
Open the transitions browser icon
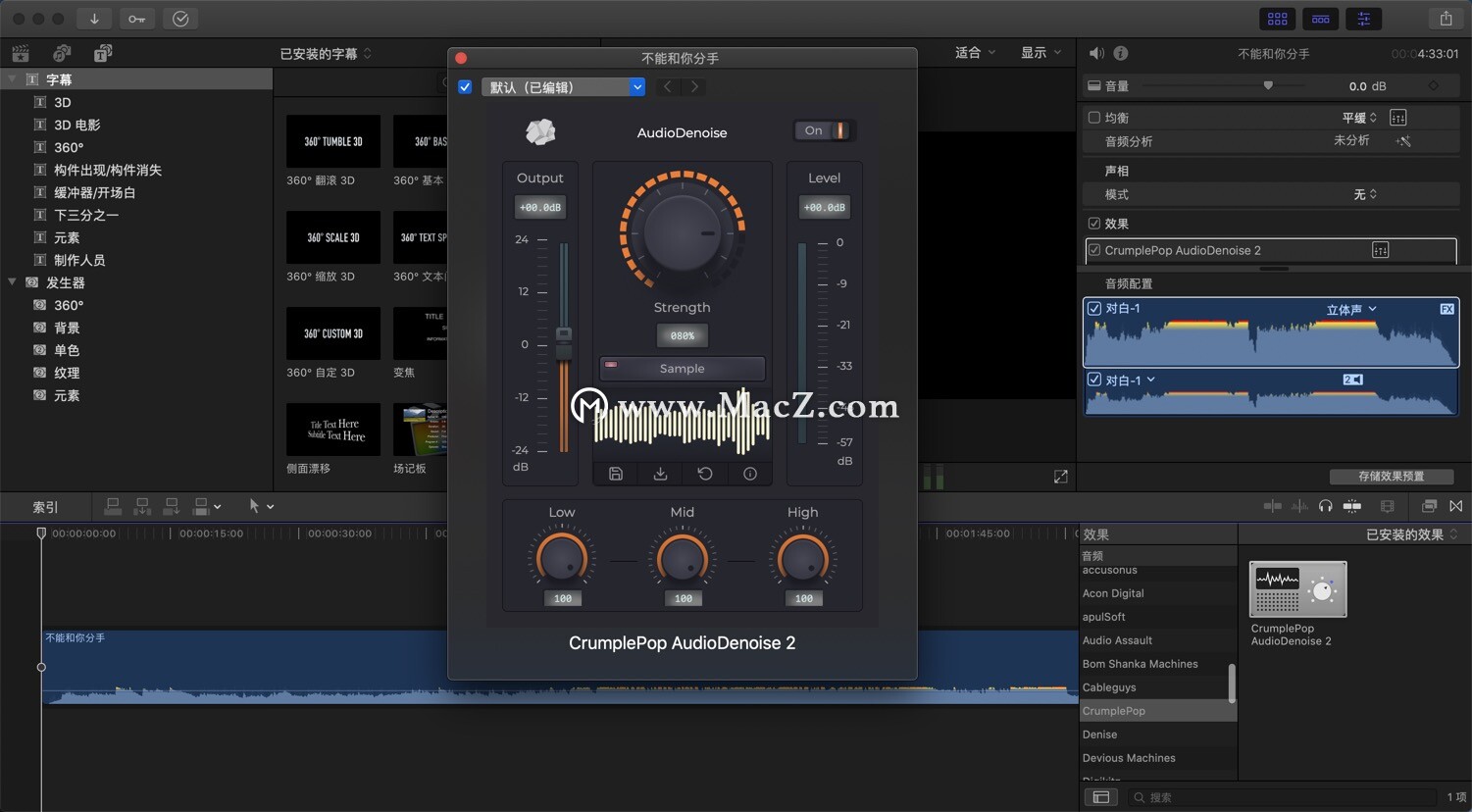(1455, 506)
